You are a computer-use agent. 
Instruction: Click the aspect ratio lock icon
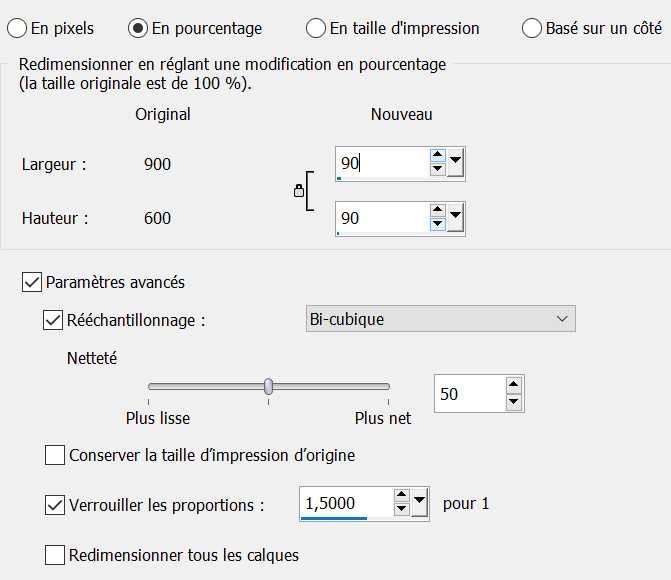coord(298,190)
